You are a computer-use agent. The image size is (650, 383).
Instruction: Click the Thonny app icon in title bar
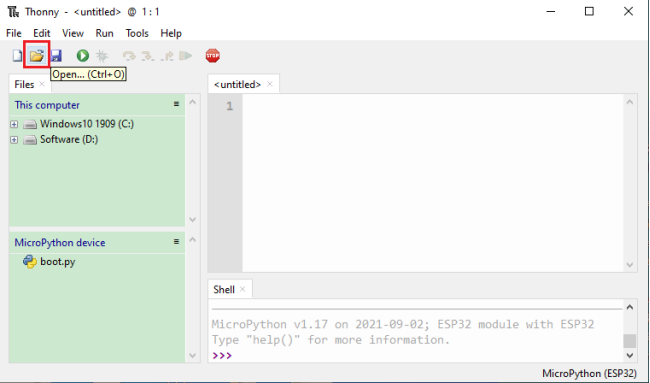(x=13, y=12)
